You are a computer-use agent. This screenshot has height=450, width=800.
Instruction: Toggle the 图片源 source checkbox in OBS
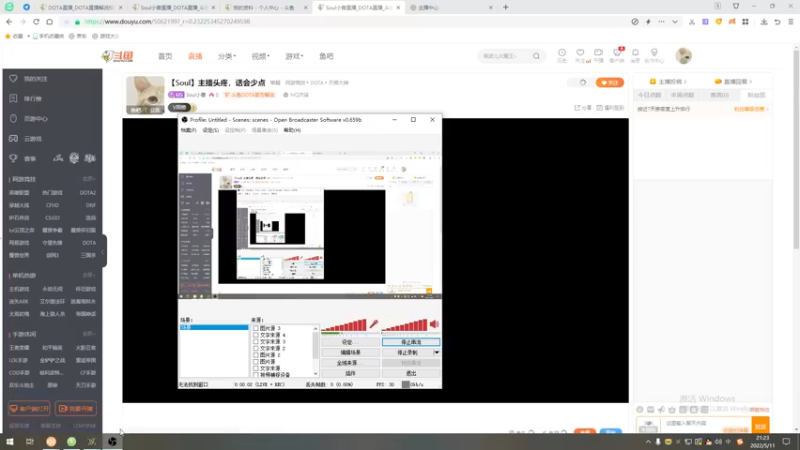256,361
